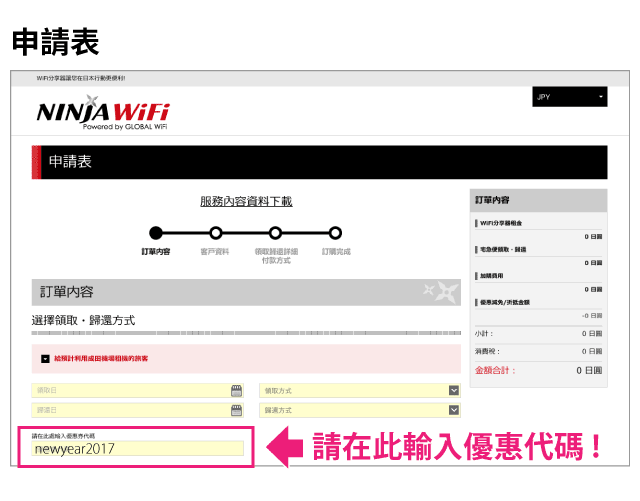This screenshot has width=640, height=501.
Task: Select the 訂購完成 progress step
Action: coord(336,241)
